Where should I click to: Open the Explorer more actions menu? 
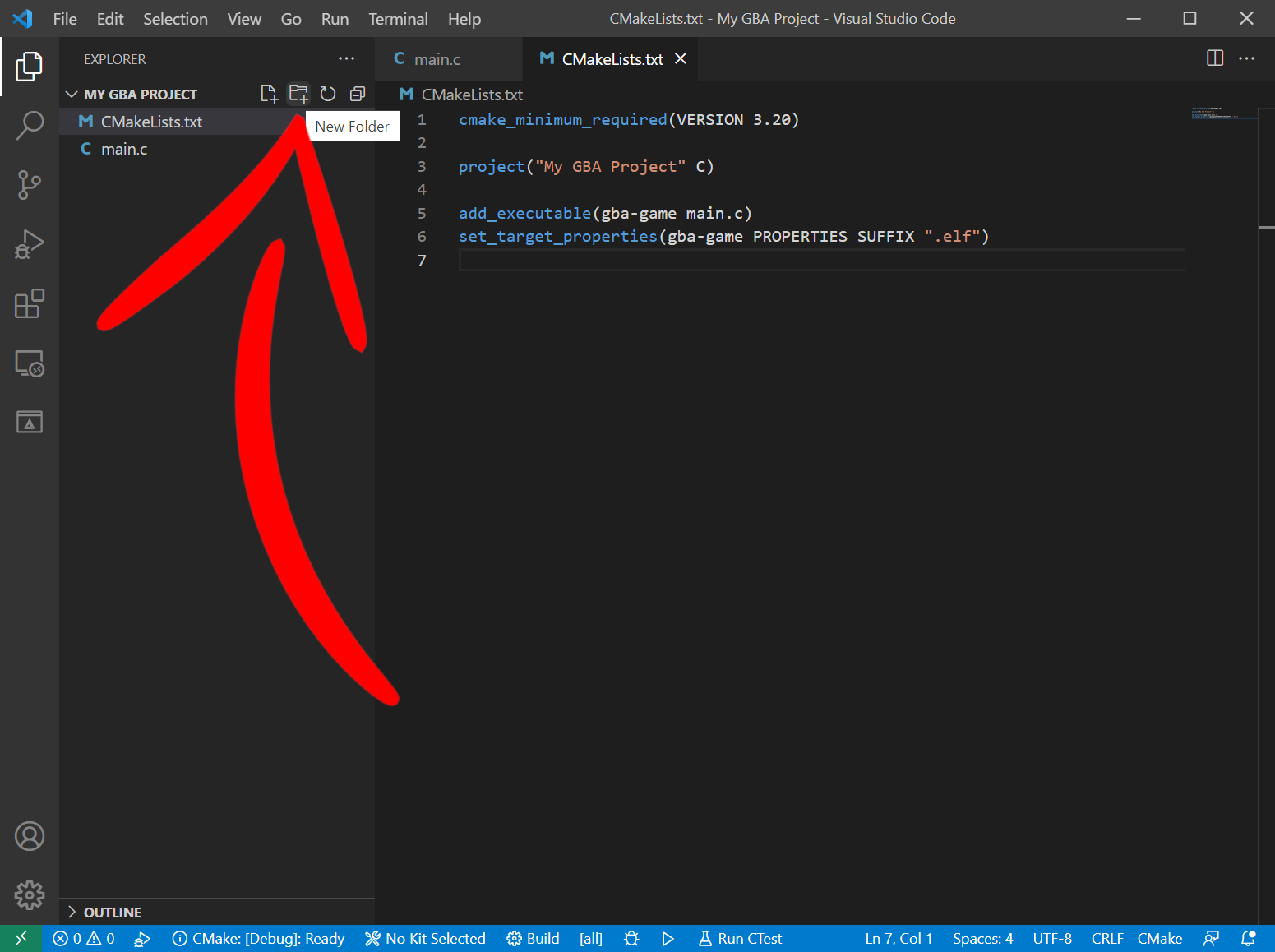346,58
